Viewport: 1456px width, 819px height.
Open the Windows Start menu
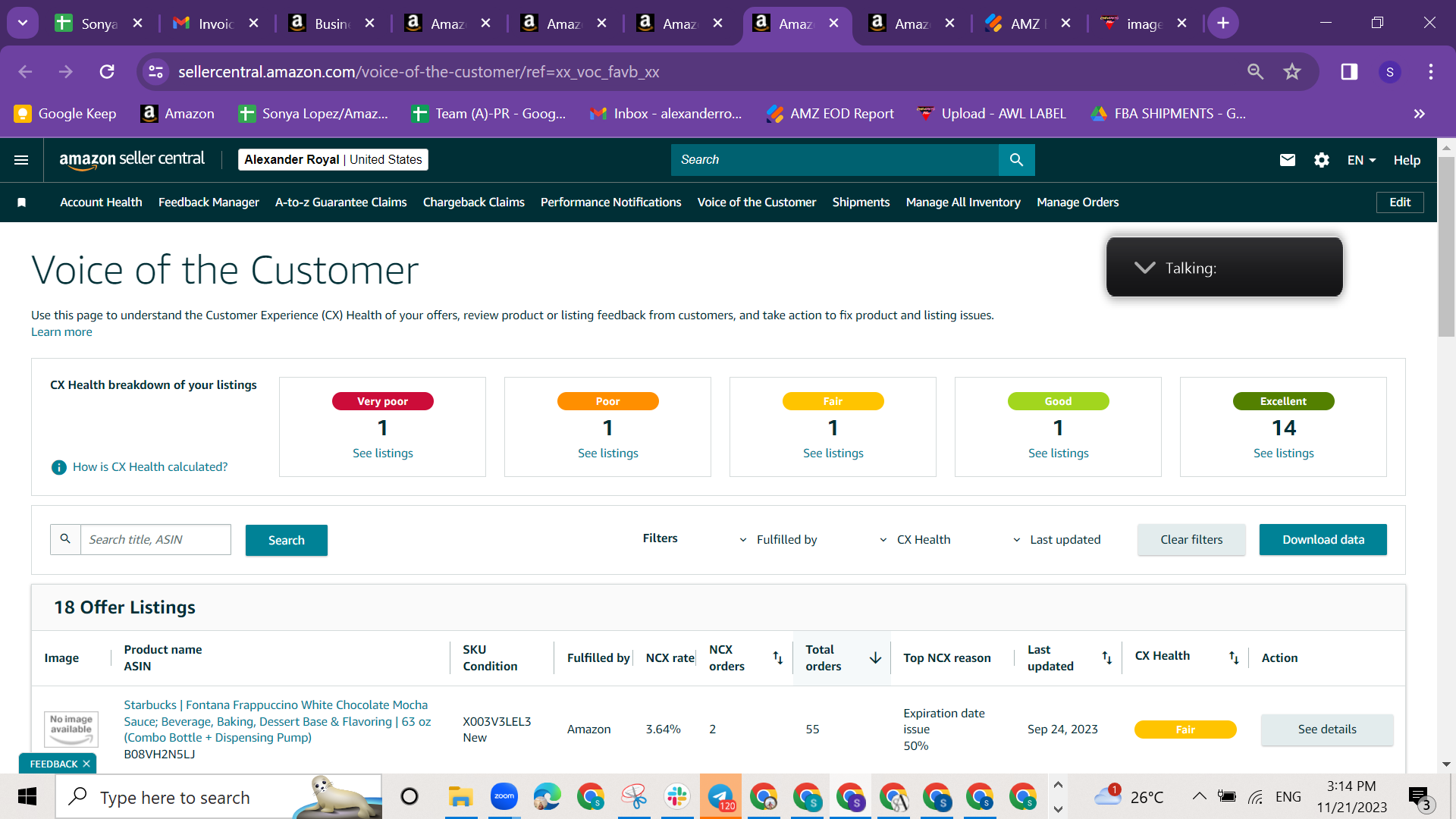coord(27,797)
